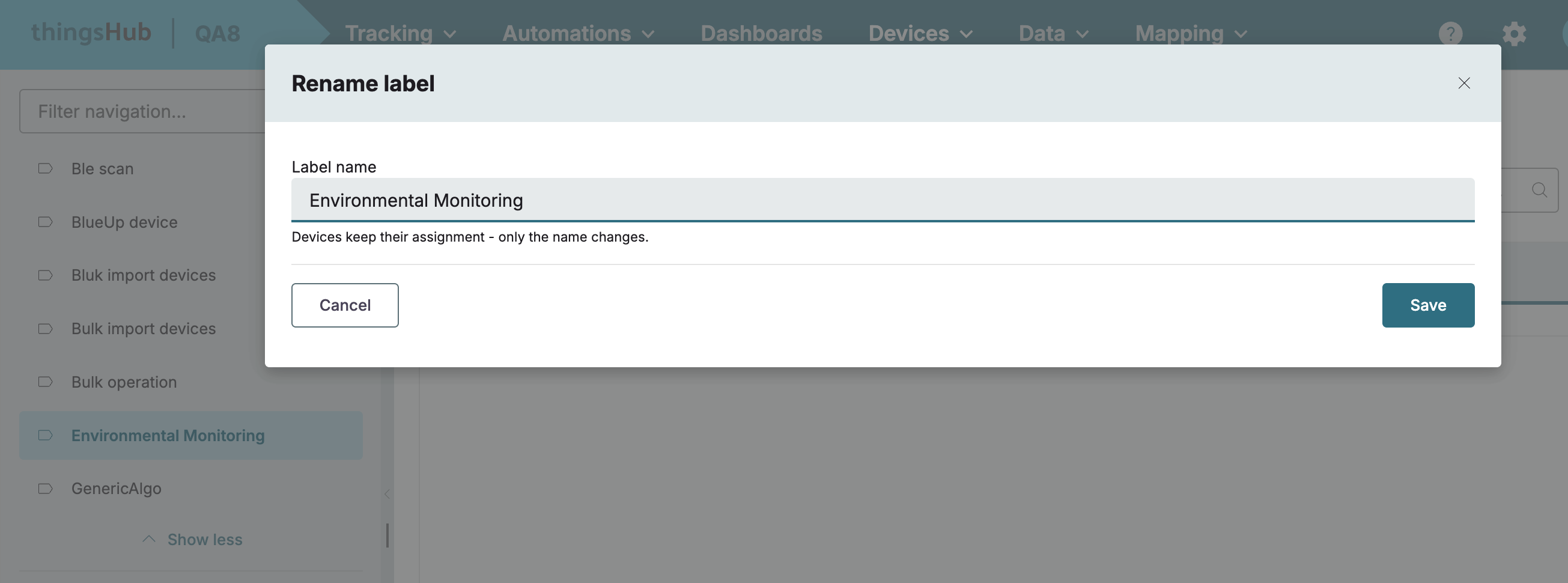Select the Bluk import devices label
1568x583 pixels.
click(143, 275)
